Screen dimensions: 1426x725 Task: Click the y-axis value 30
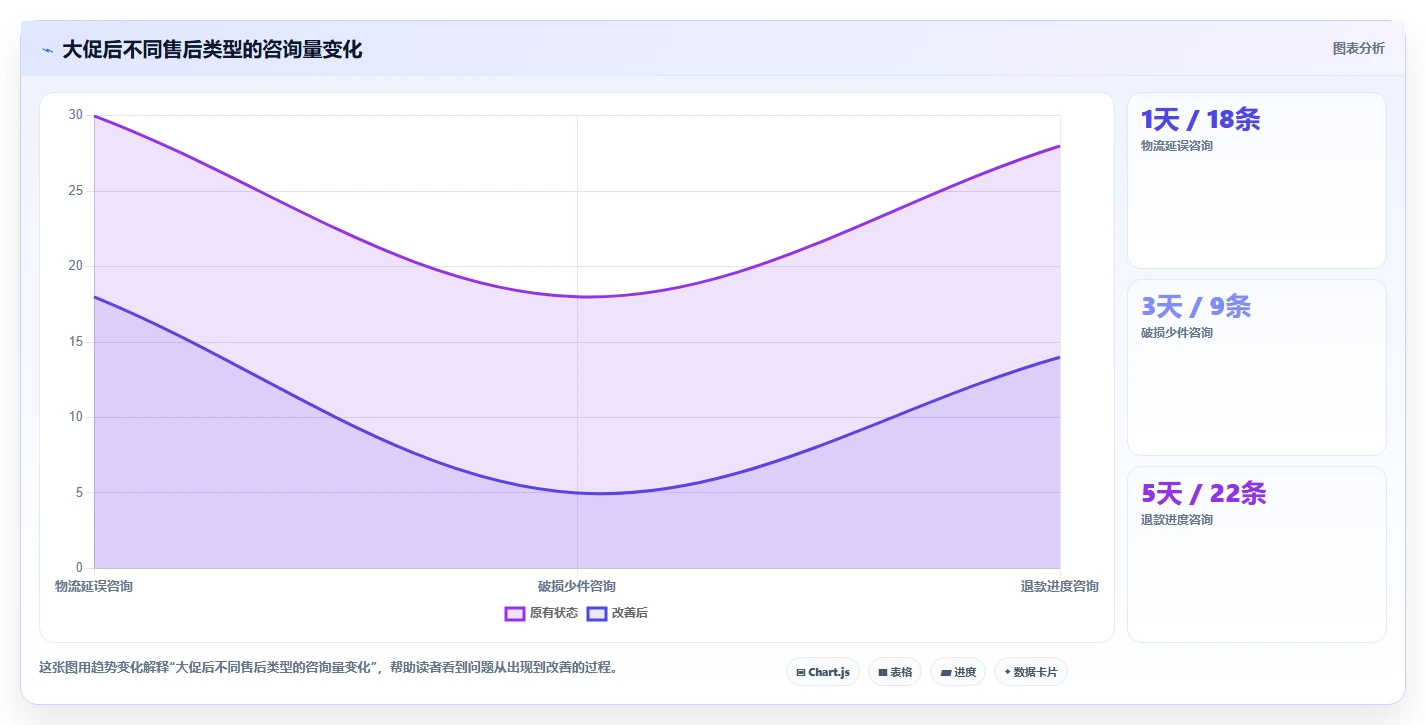point(76,115)
